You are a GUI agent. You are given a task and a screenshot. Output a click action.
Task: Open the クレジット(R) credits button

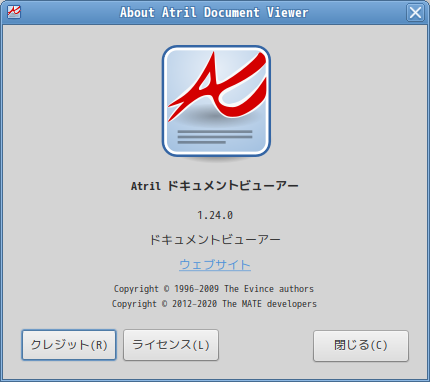point(69,345)
